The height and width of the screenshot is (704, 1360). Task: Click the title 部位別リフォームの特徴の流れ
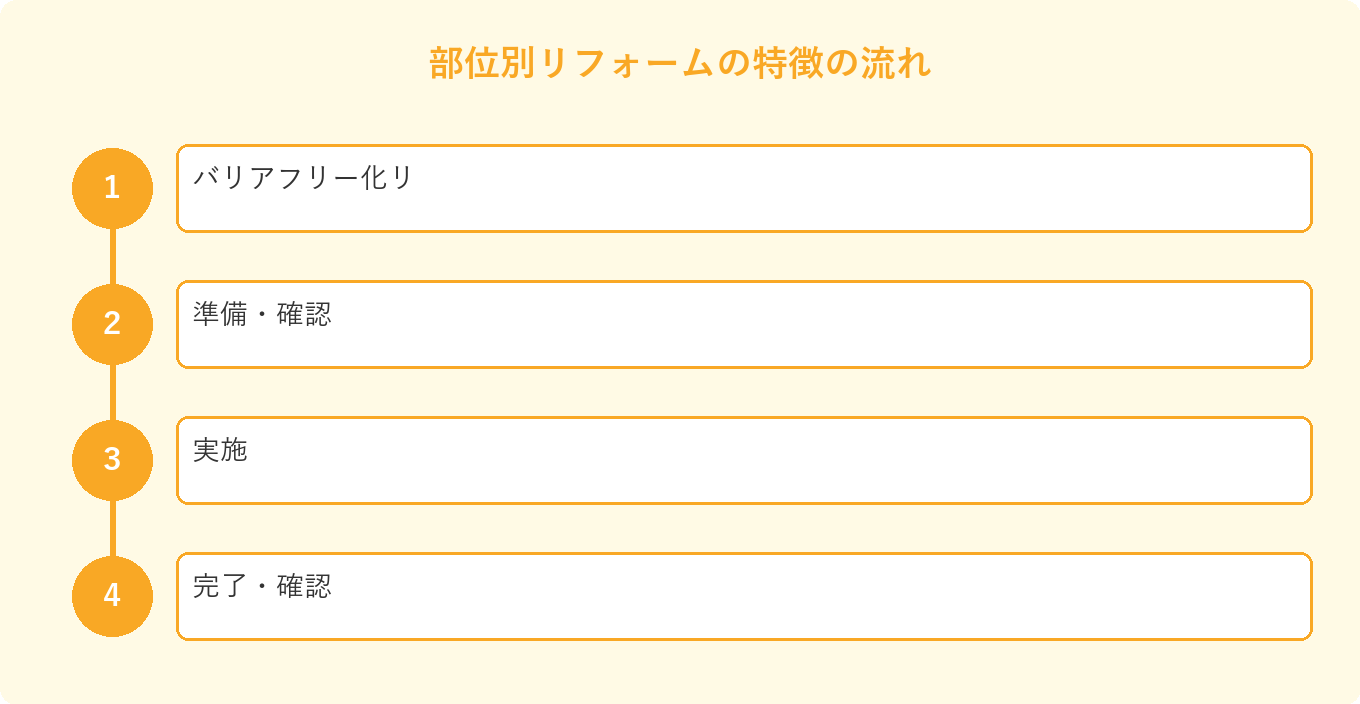680,63
